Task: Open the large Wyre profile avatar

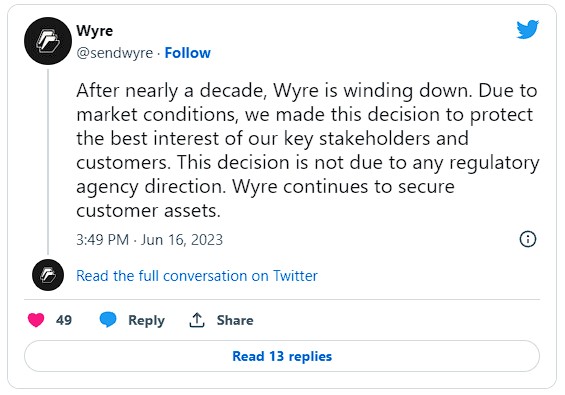Action: 48,41
